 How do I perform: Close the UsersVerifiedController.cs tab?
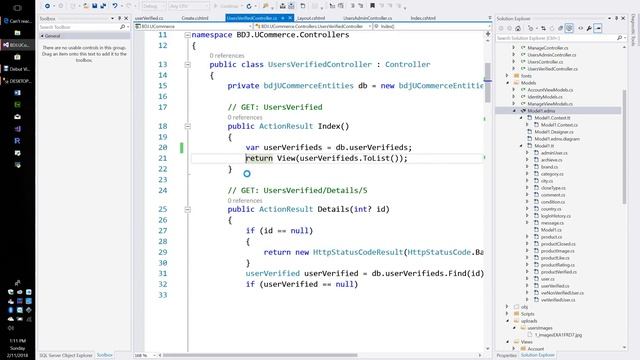coord(290,18)
